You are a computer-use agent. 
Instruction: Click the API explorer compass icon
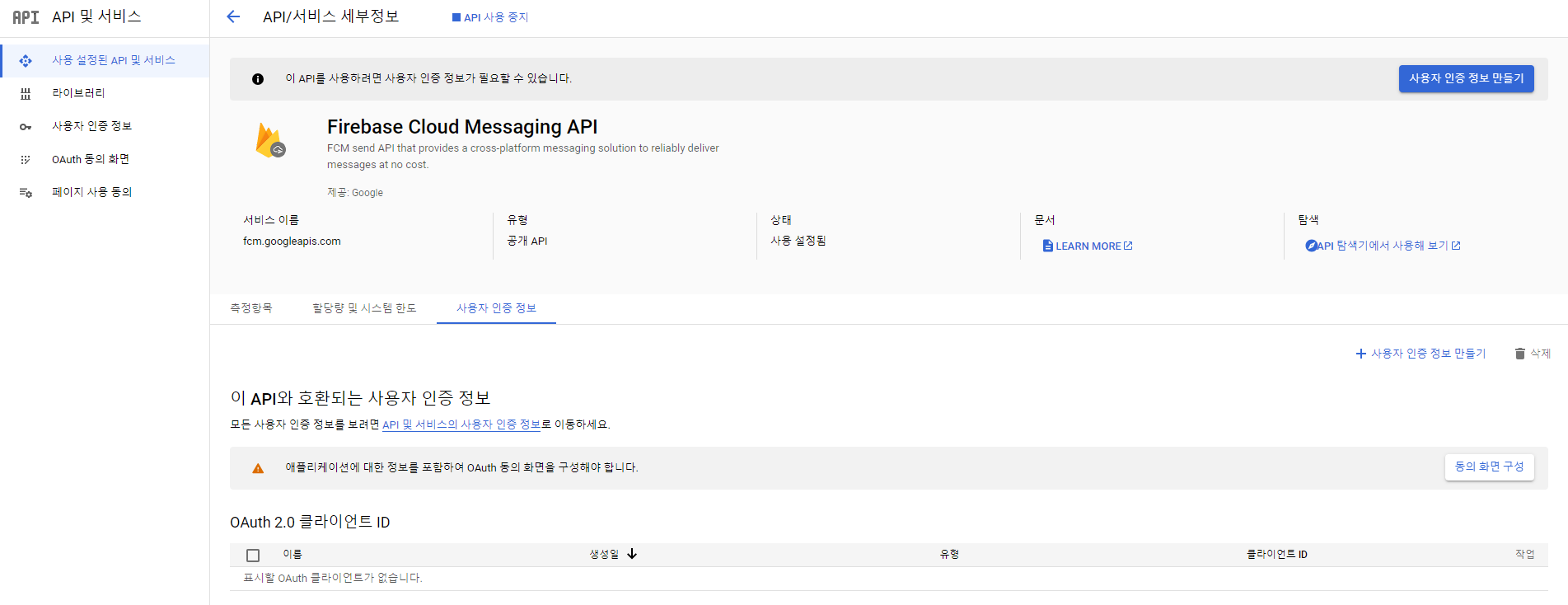coord(1311,246)
